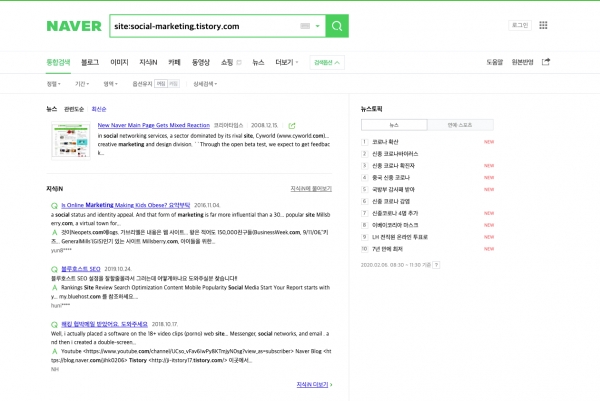Open news topic 4 중국 신종 코로나

pos(391,178)
